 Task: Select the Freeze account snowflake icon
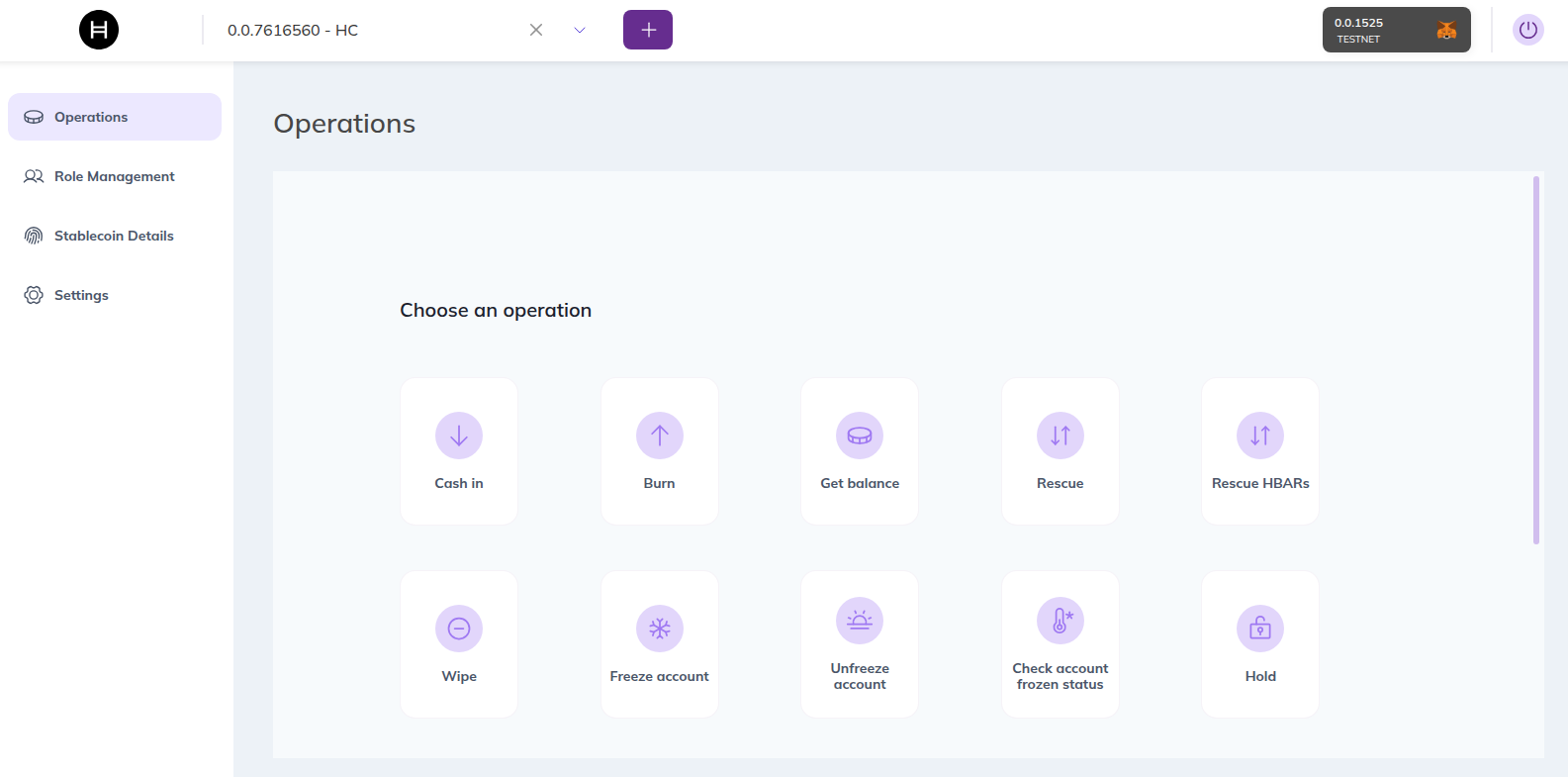[659, 629]
